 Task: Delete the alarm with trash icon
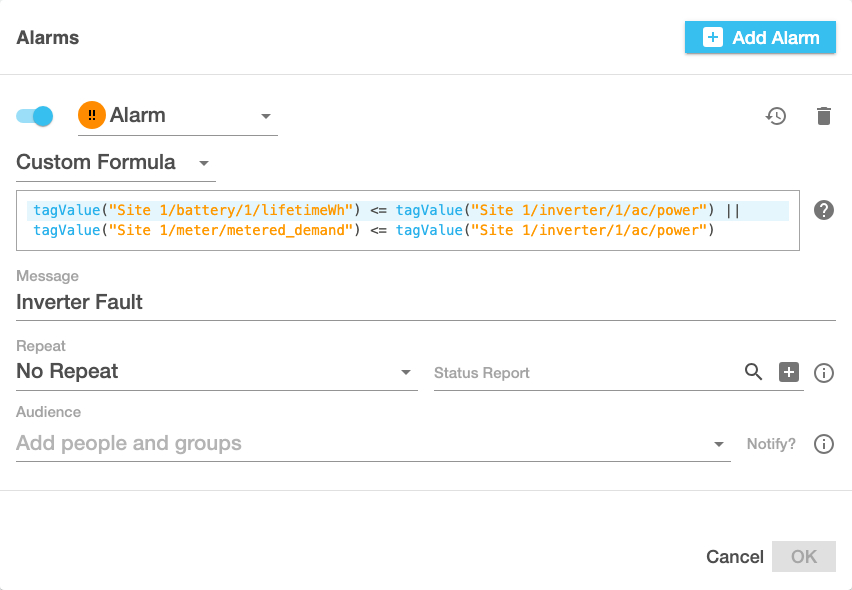(823, 116)
